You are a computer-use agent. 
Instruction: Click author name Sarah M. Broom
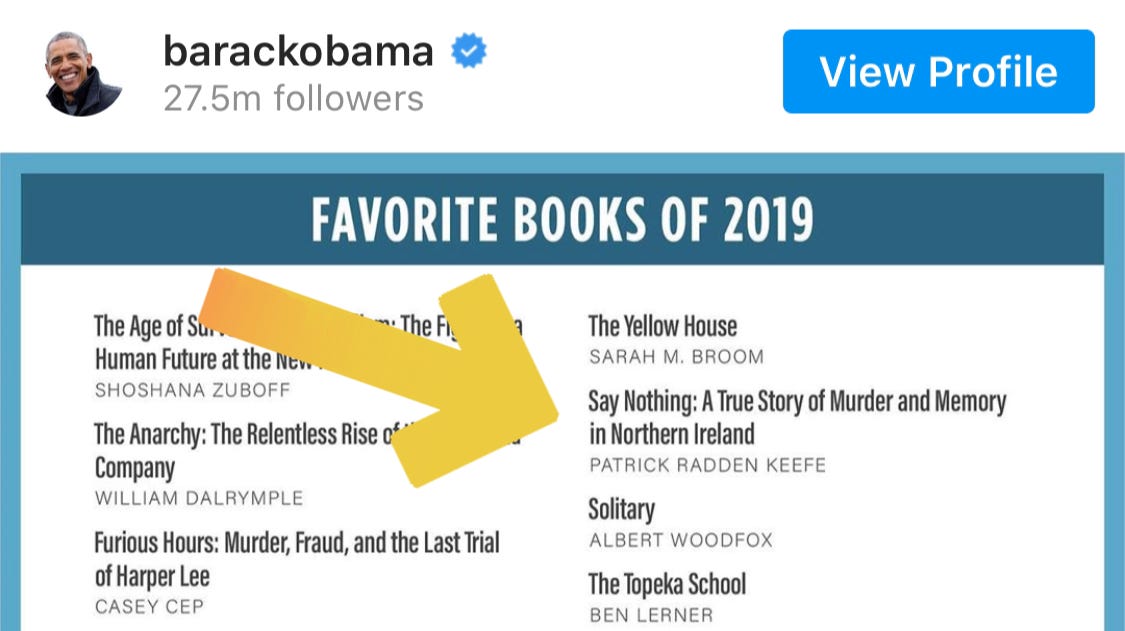[677, 357]
